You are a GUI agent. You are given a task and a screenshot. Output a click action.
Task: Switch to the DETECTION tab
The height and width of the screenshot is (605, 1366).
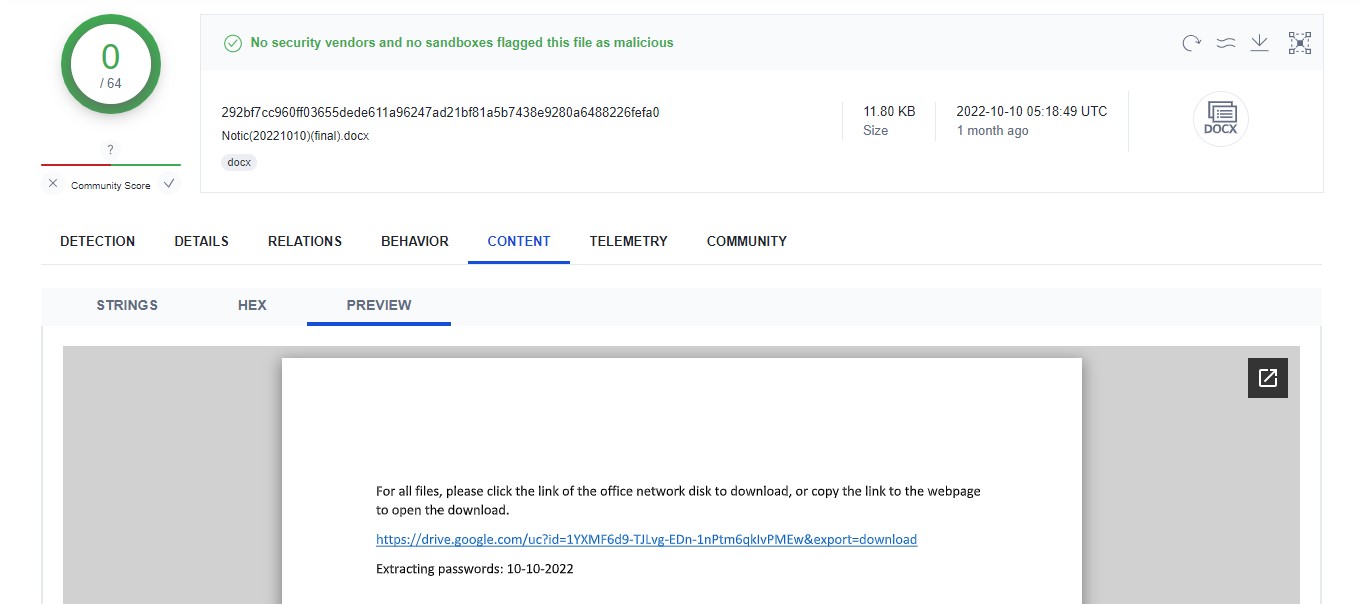(97, 241)
